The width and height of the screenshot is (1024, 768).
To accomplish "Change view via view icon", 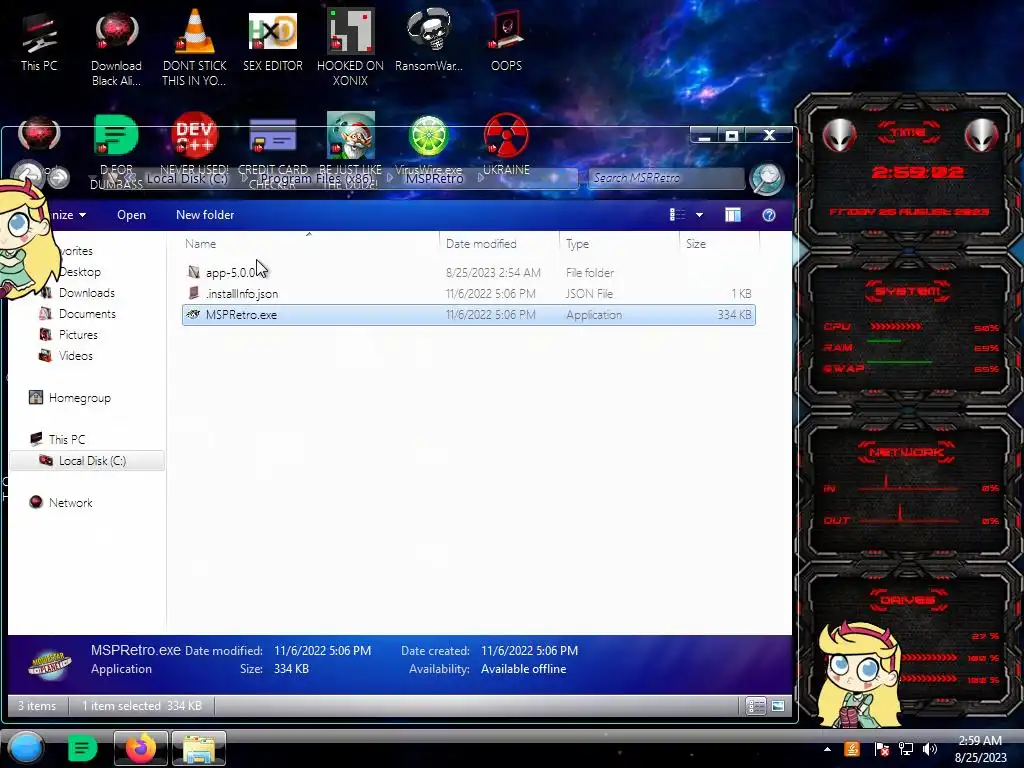I will click(677, 215).
